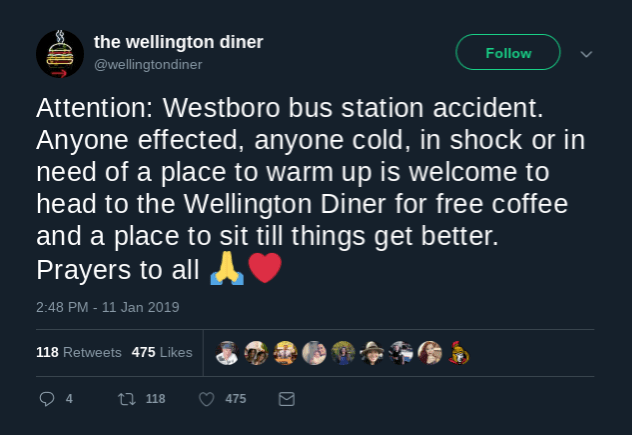Click the Wellington Diner burger profile avatar
The width and height of the screenshot is (632, 435).
pyautogui.click(x=59, y=54)
